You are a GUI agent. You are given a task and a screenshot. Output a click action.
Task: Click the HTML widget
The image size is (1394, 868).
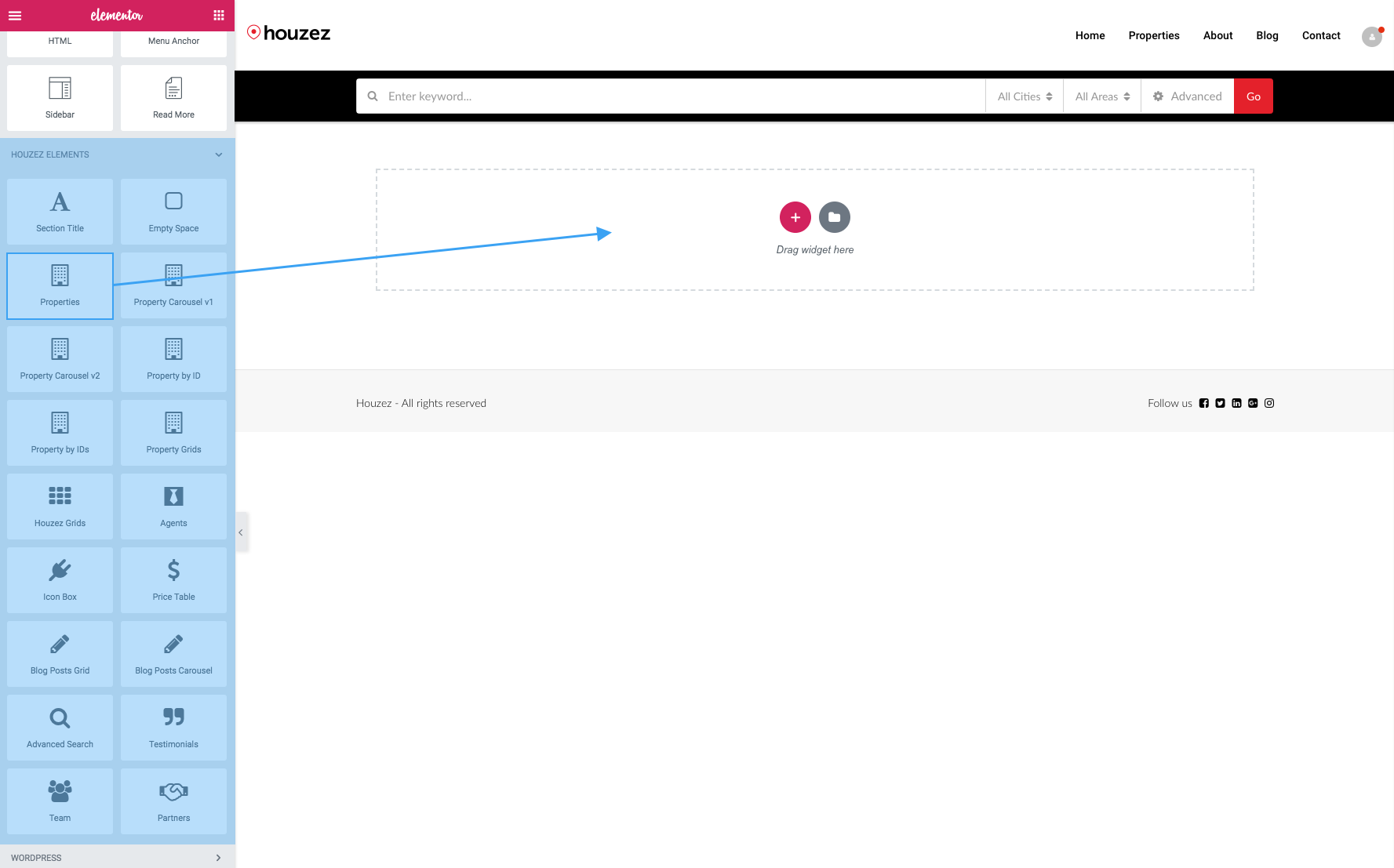[x=60, y=43]
